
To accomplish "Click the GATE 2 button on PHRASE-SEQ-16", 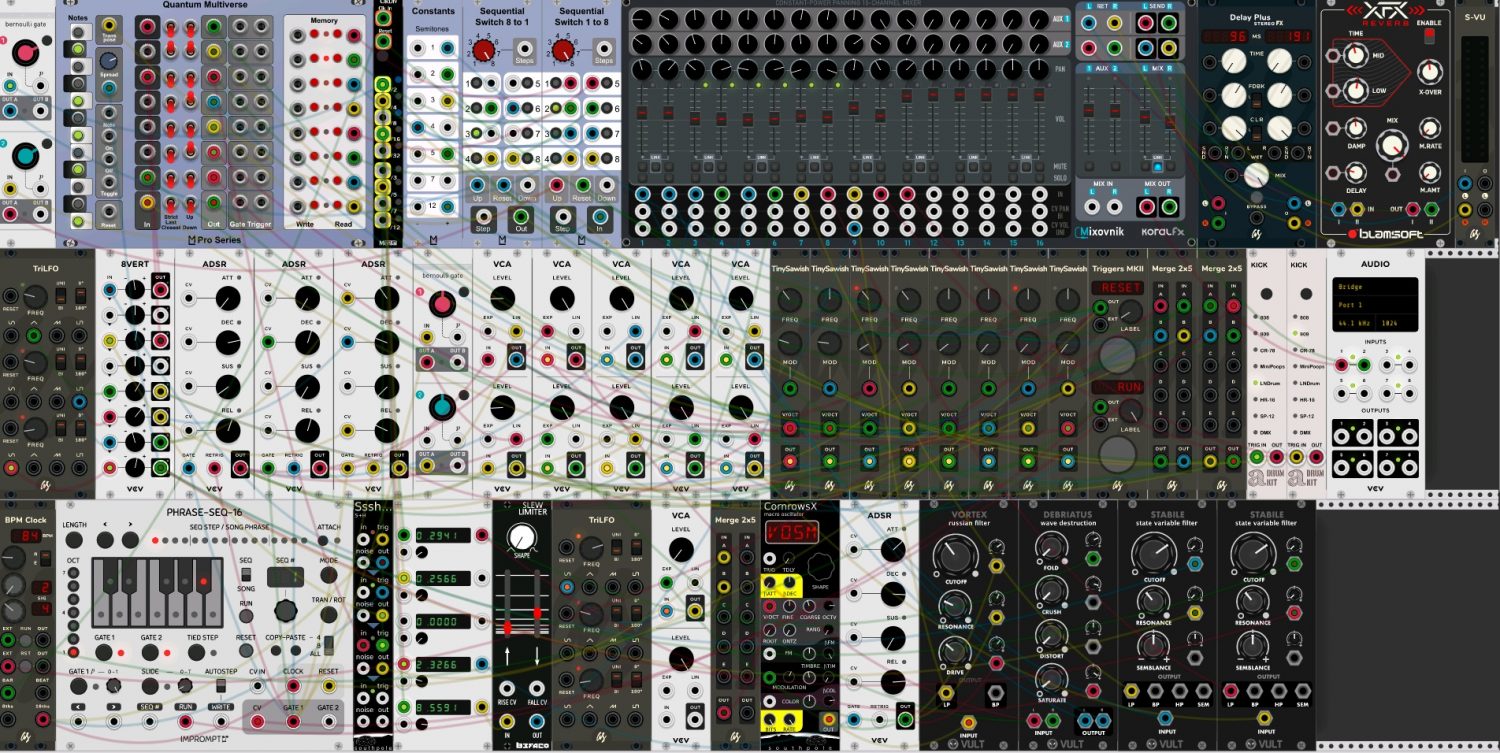I will (x=151, y=652).
